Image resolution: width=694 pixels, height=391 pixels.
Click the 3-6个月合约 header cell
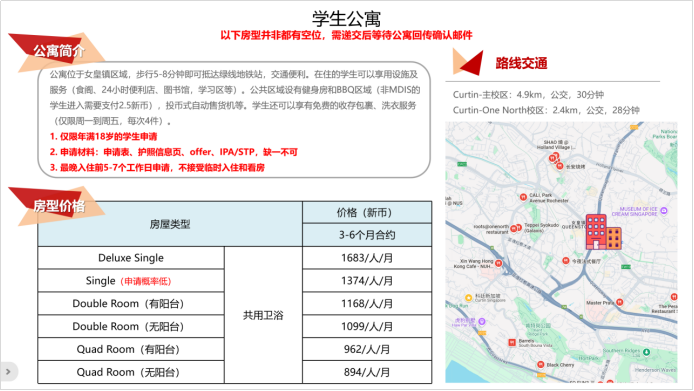click(x=367, y=235)
